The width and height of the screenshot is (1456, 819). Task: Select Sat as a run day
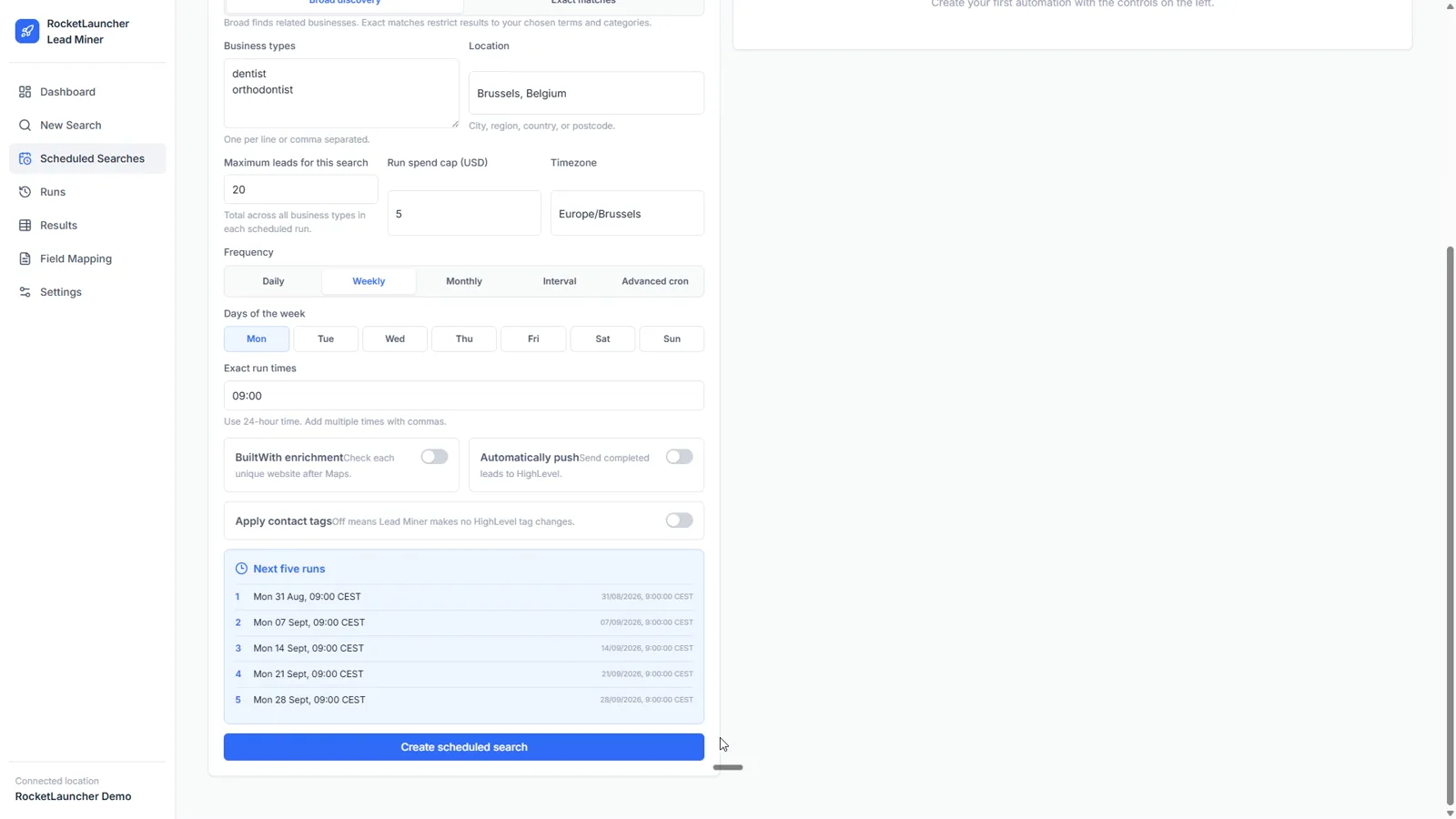tap(602, 339)
